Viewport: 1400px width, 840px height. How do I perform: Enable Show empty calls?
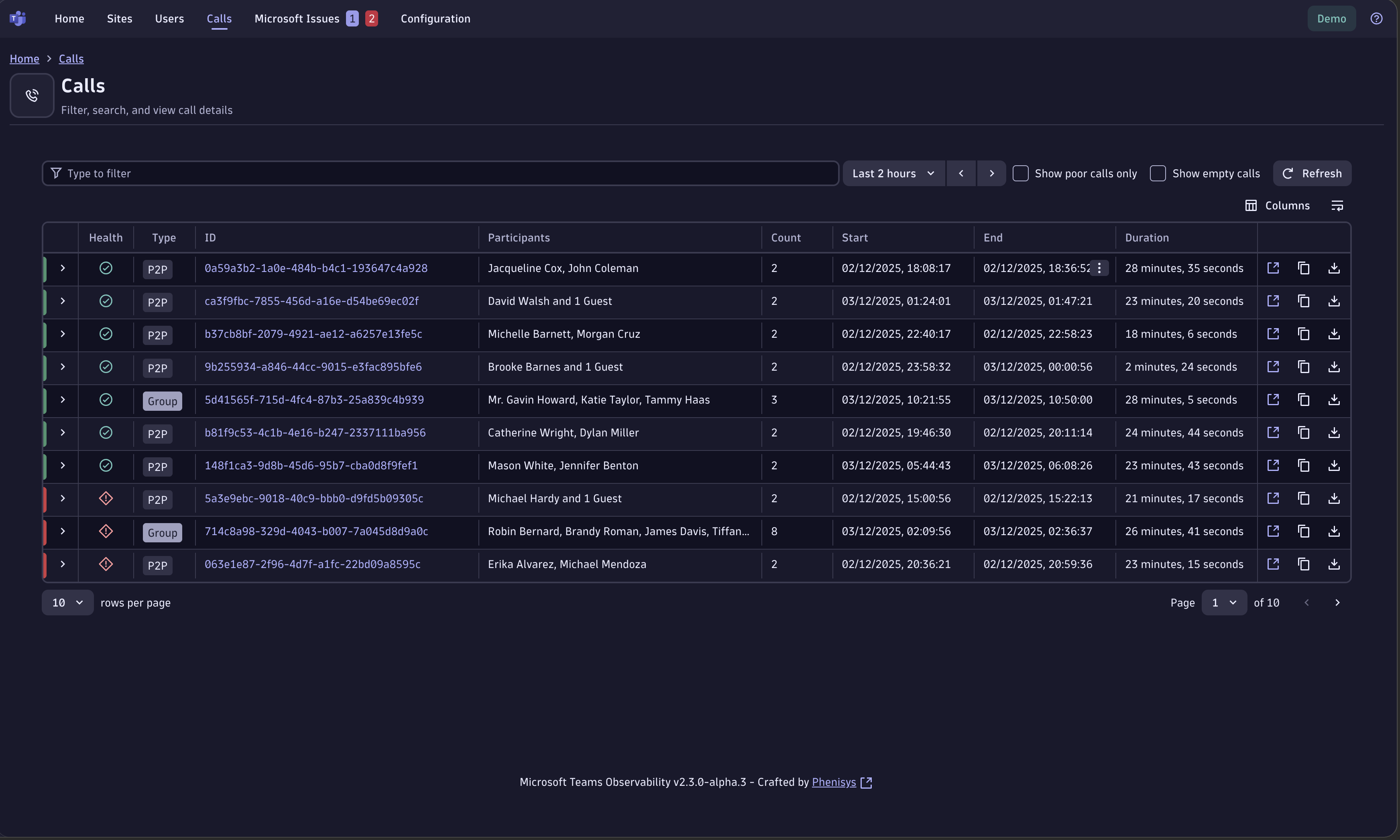(x=1158, y=173)
